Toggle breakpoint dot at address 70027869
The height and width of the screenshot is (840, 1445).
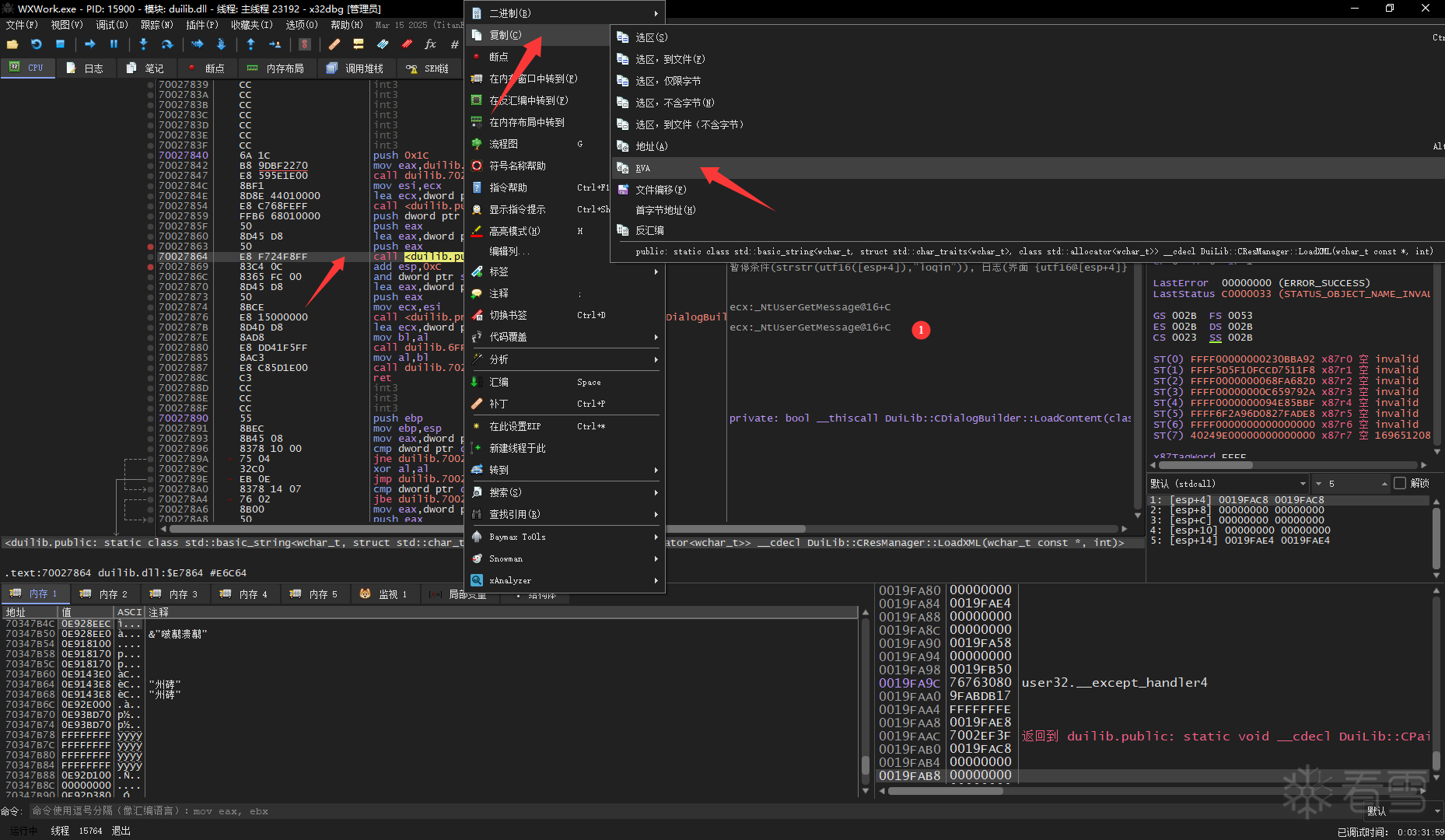[150, 267]
